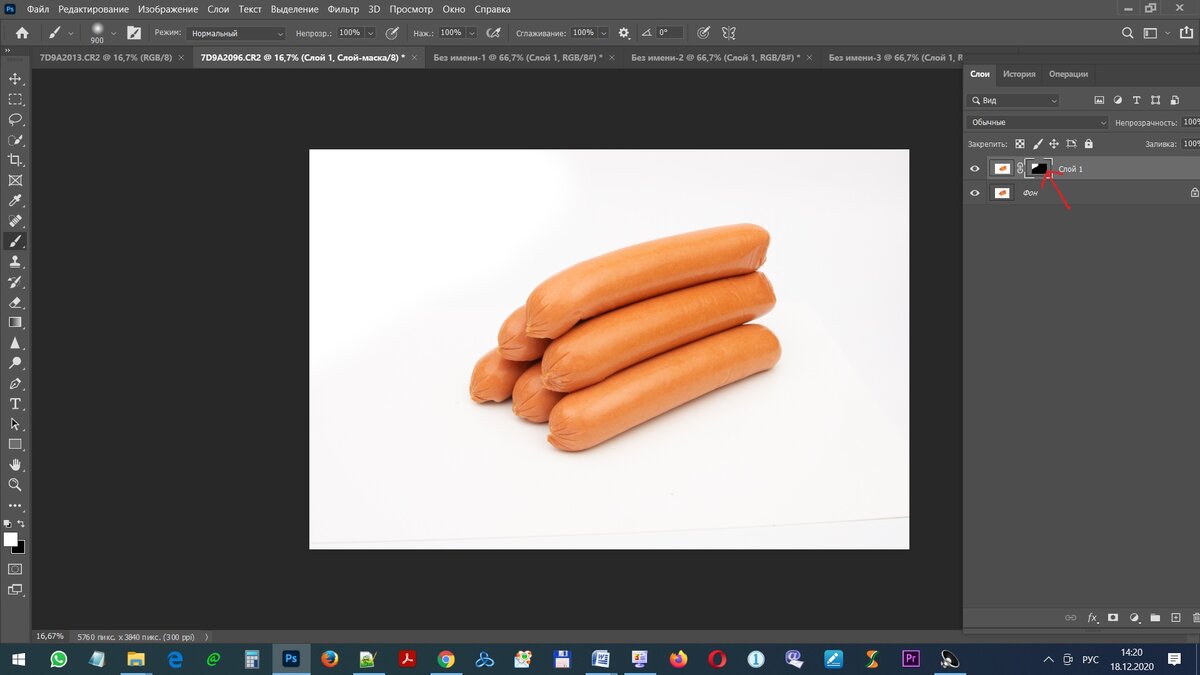Screen dimensions: 1200x675
Task: Open the Файл menu
Action: [37, 9]
